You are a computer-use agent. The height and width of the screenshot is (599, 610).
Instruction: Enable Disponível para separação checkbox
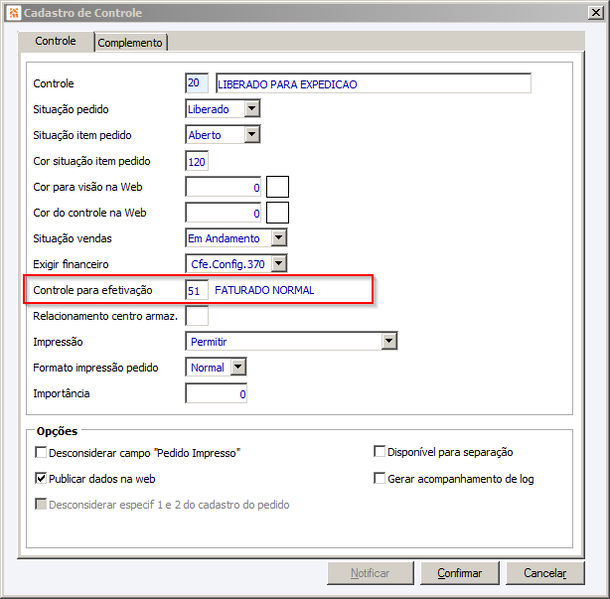pyautogui.click(x=379, y=452)
